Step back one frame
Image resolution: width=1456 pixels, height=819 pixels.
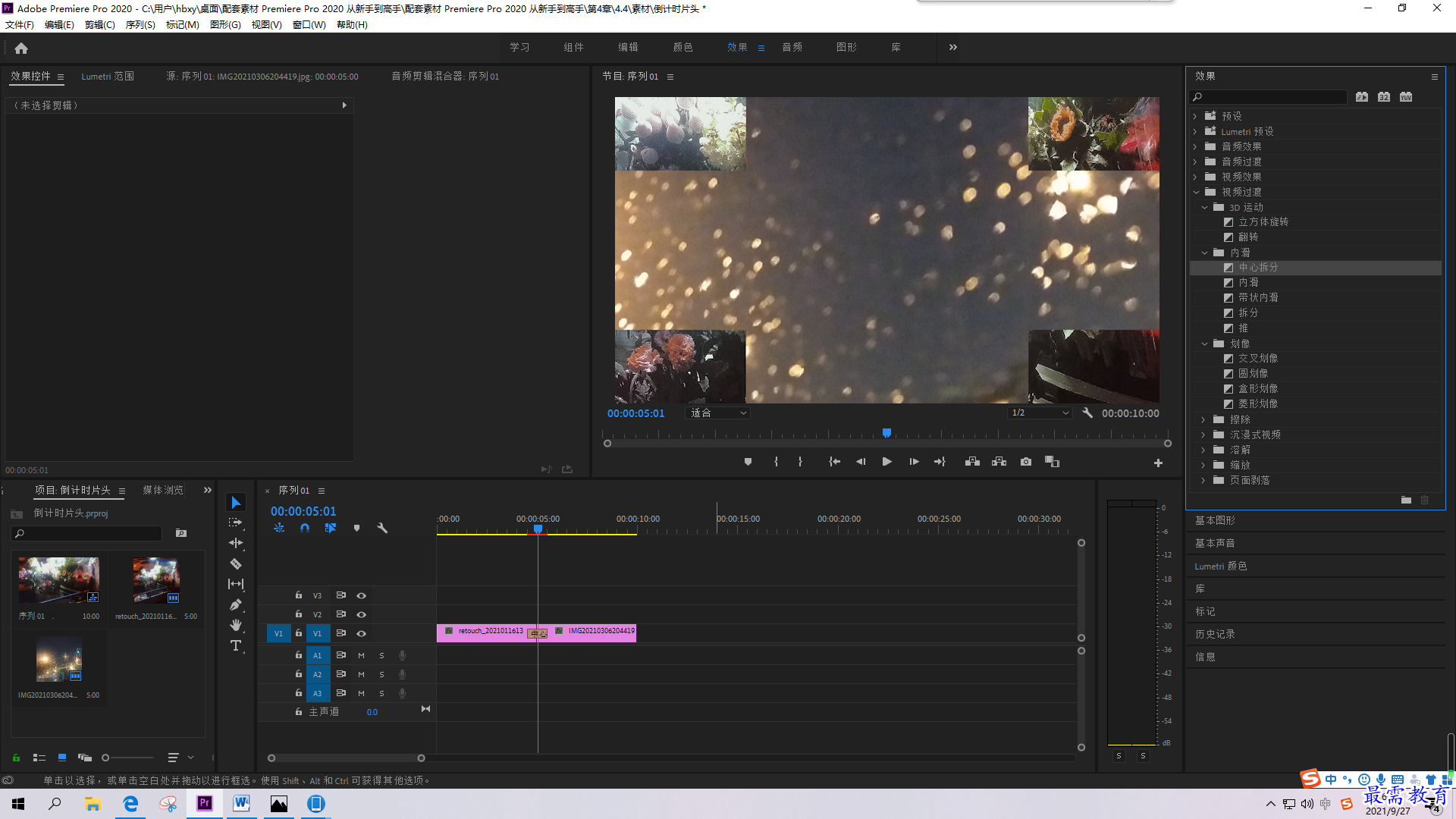[x=861, y=462]
